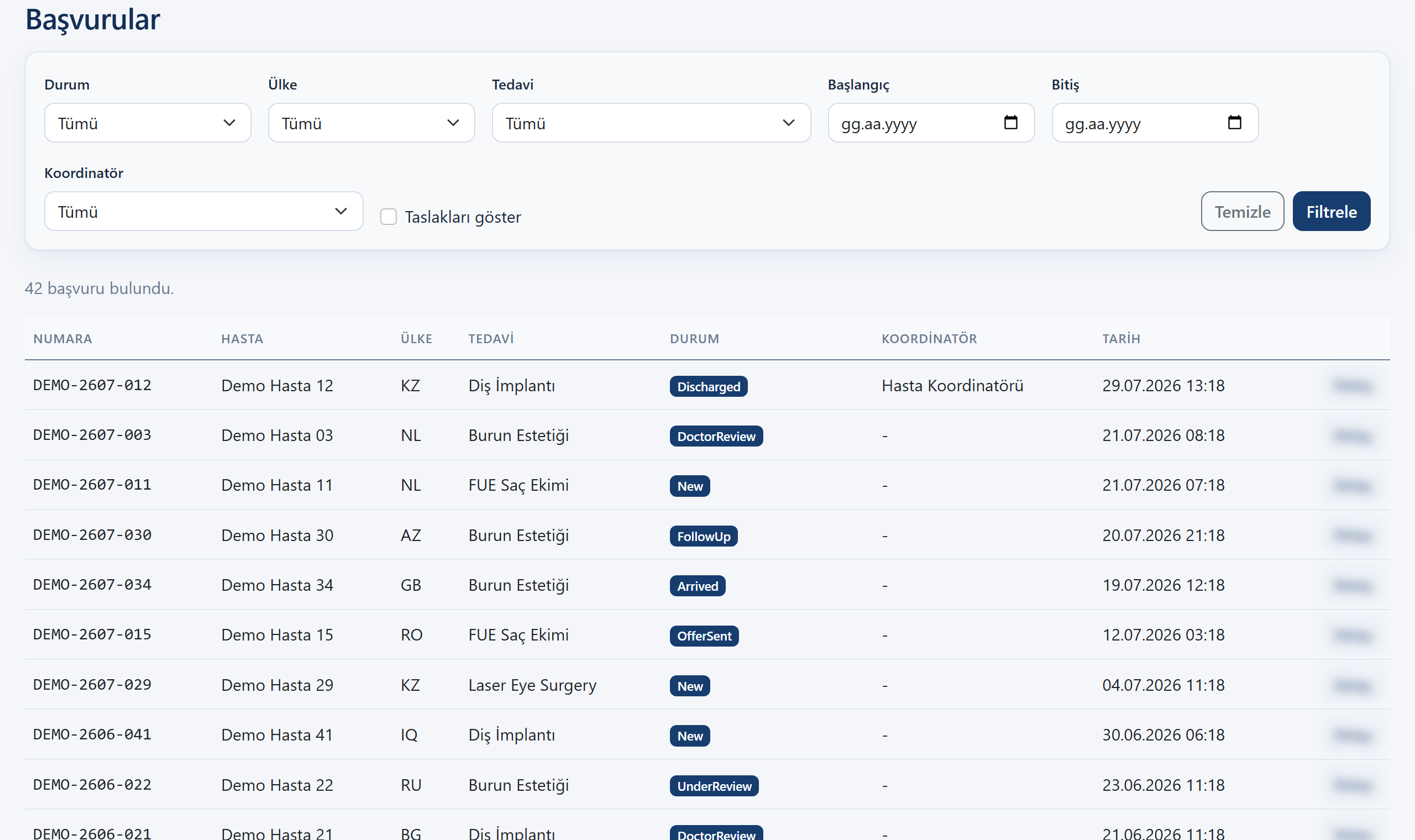
Task: Open calendar picker in Bitiş field
Action: (1234, 122)
